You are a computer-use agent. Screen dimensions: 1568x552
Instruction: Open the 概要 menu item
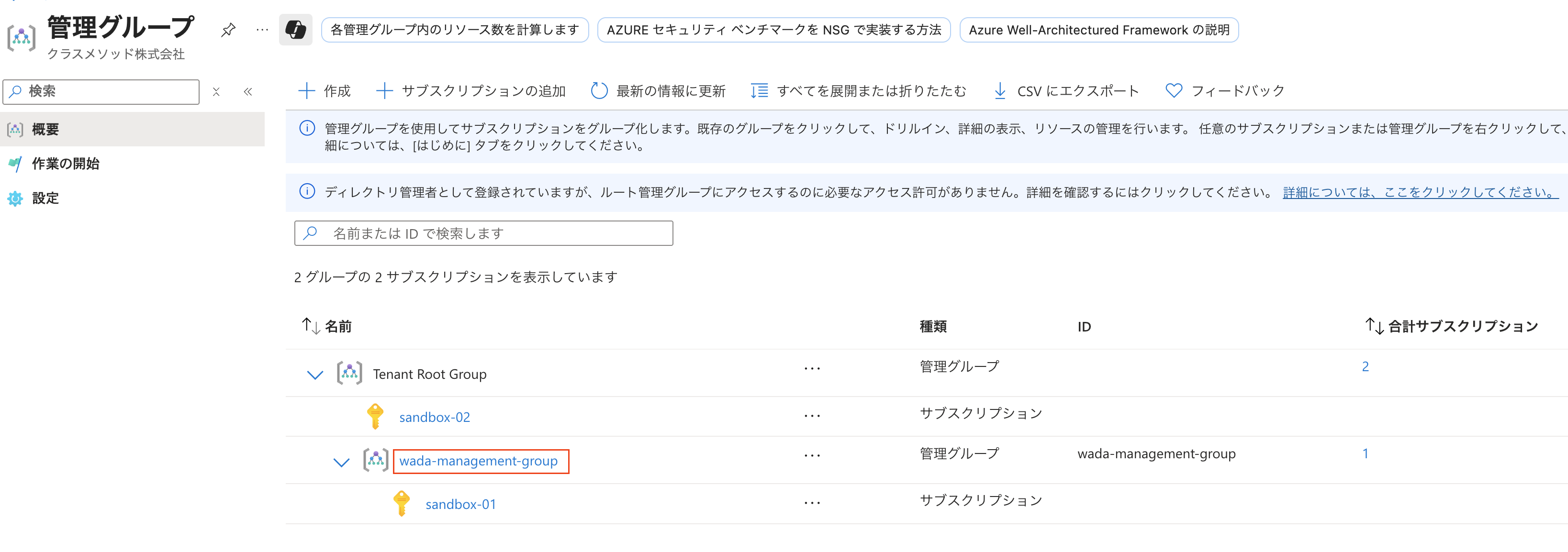coord(132,129)
